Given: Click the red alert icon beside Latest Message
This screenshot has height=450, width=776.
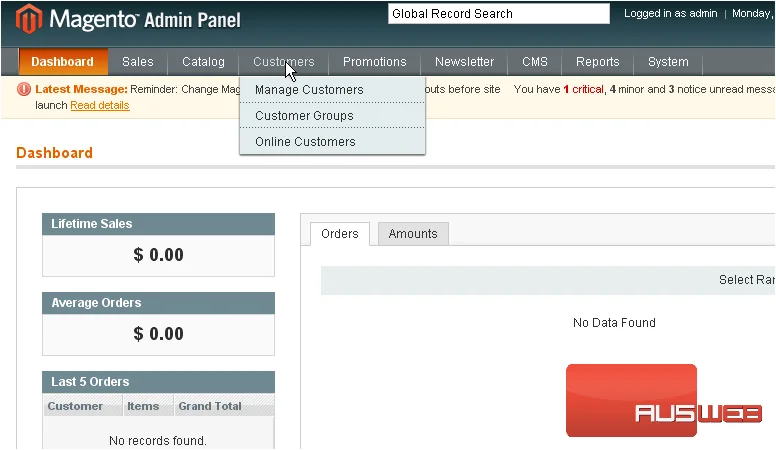Looking at the screenshot, I should click(x=24, y=89).
